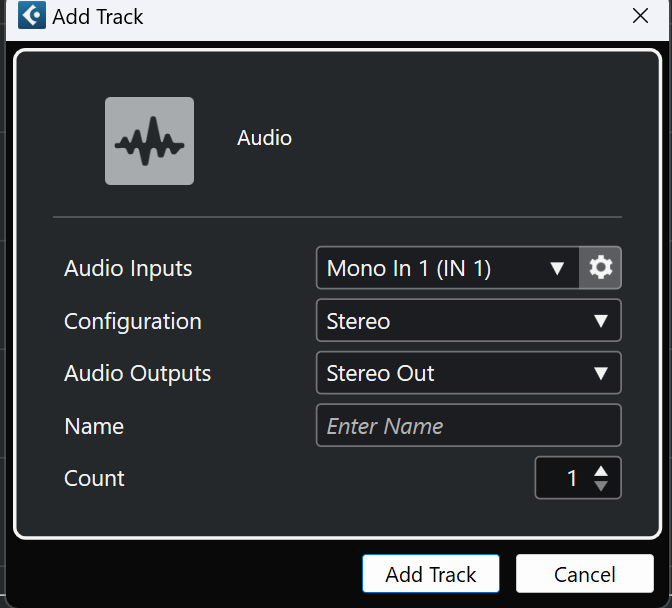
Task: Increase track Count with up arrow
Action: point(601,471)
